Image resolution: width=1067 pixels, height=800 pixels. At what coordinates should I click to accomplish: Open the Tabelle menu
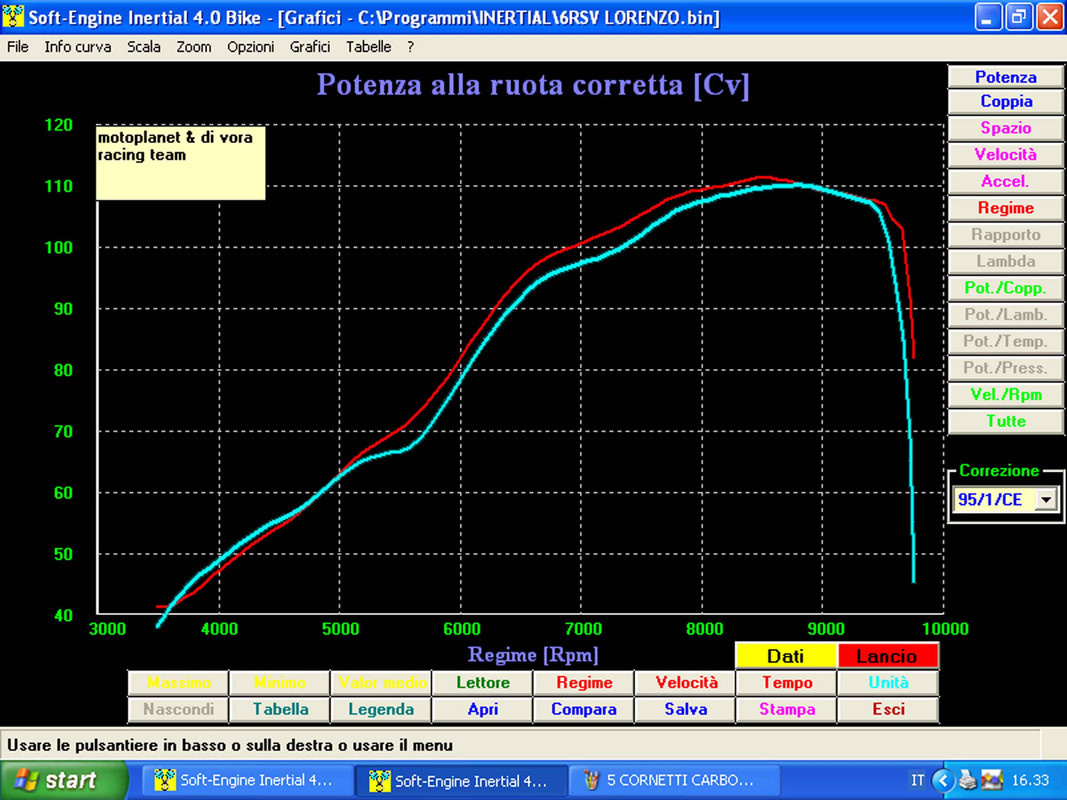(x=368, y=47)
